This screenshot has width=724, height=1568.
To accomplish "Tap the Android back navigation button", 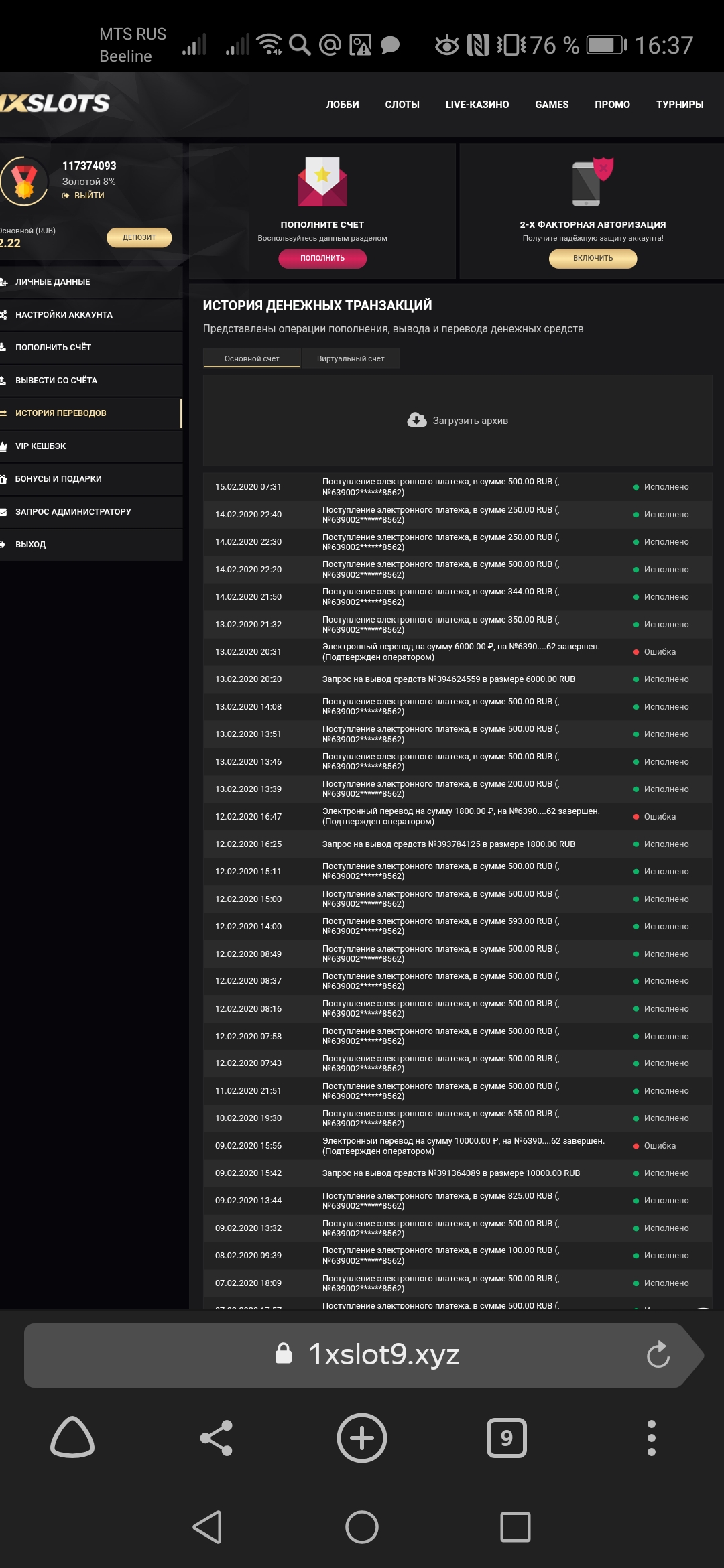I will 207,1527.
